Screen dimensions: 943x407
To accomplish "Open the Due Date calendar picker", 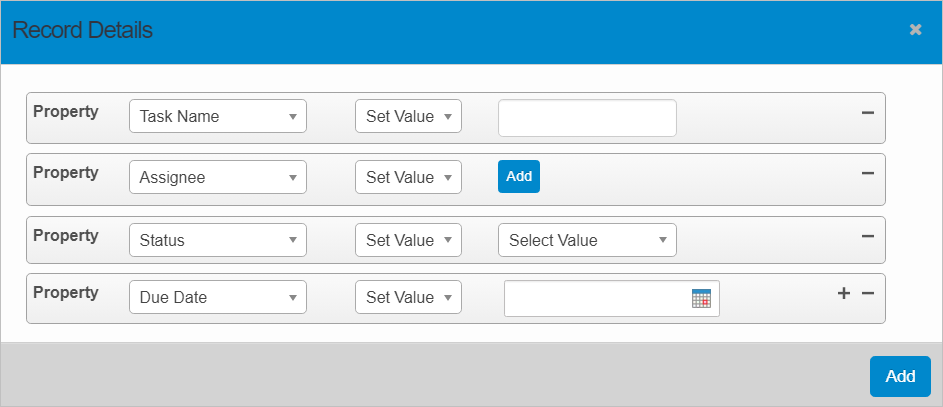I will pyautogui.click(x=701, y=298).
